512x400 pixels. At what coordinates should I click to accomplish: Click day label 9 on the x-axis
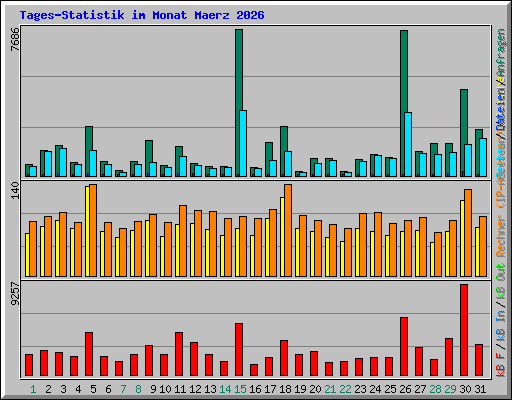(x=153, y=389)
